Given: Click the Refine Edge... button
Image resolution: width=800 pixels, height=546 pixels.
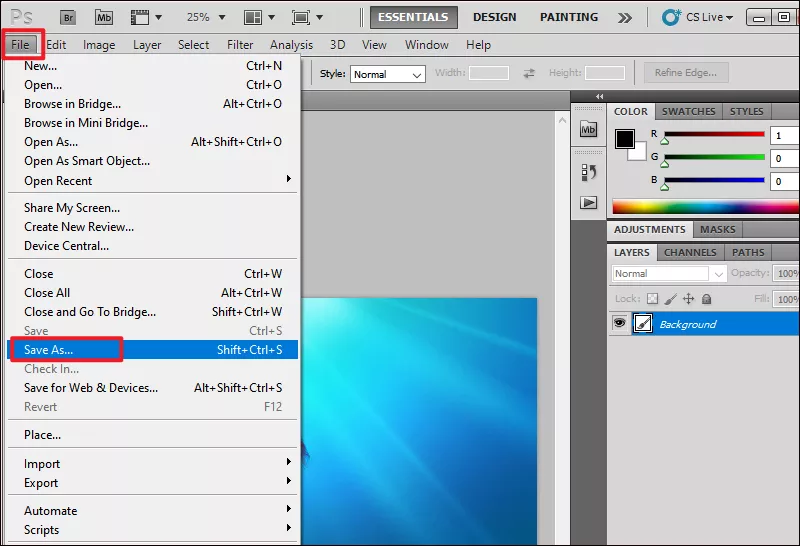Looking at the screenshot, I should (686, 73).
